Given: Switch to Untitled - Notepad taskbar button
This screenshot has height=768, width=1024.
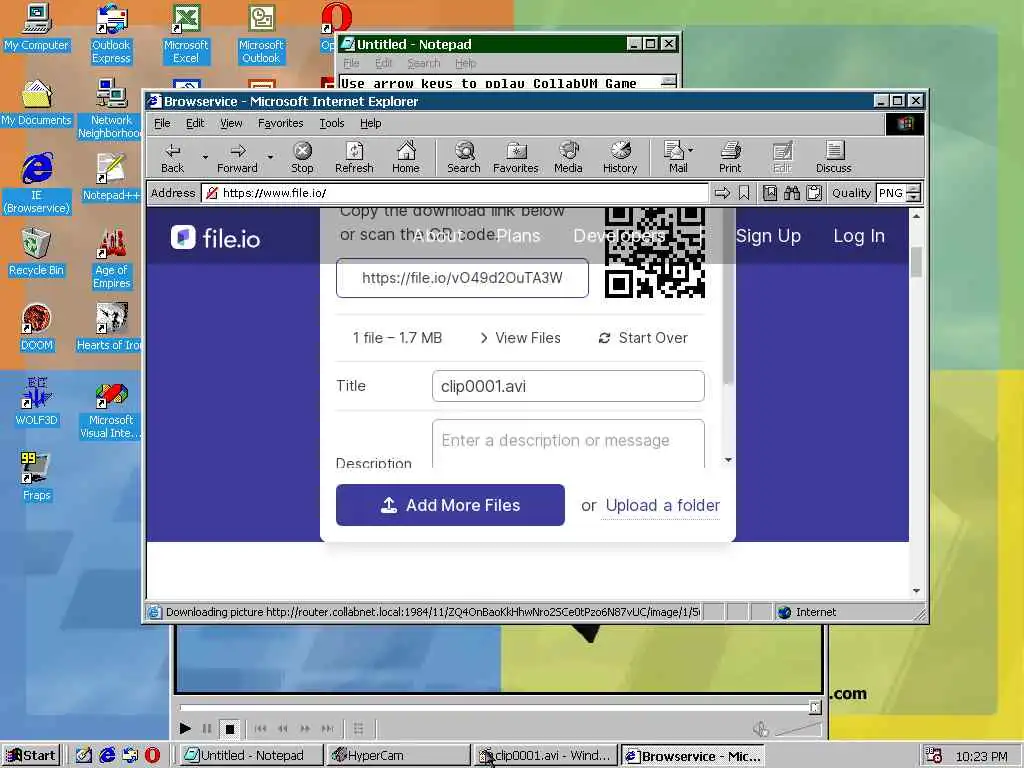Looking at the screenshot, I should 251,756.
